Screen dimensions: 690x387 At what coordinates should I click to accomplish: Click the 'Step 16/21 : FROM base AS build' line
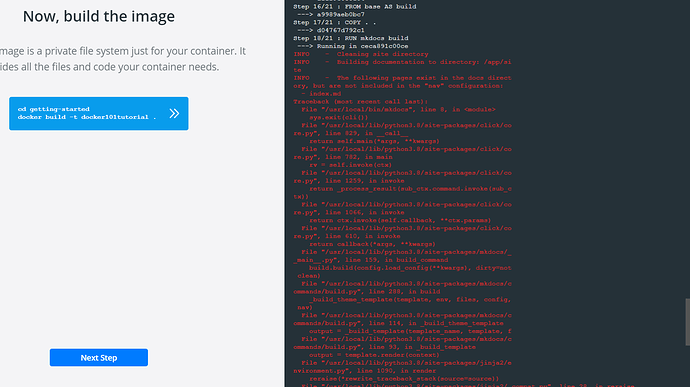pos(355,7)
